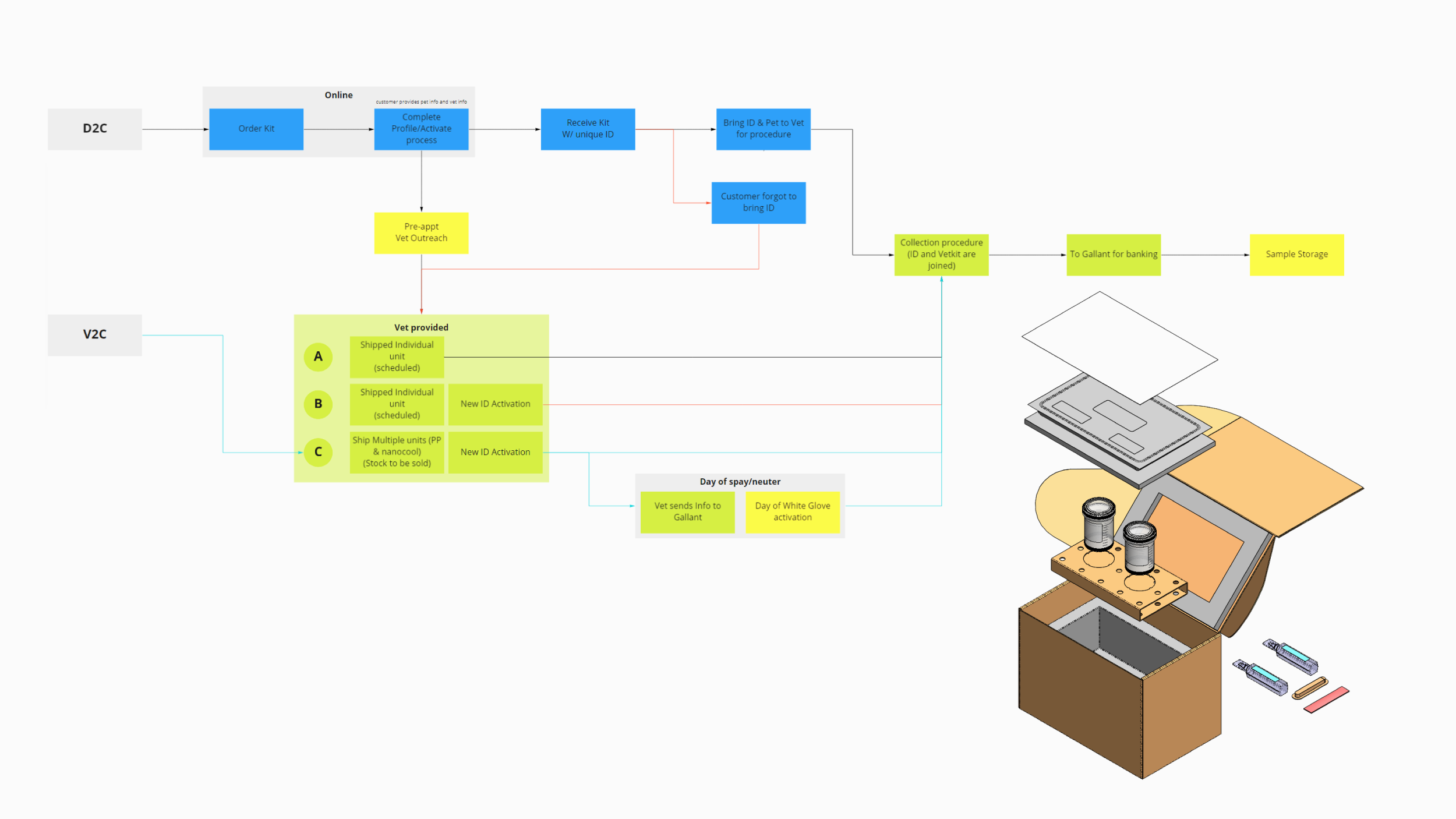Image resolution: width=1456 pixels, height=819 pixels.
Task: Select Ship Multiple units box in row C
Action: [397, 452]
